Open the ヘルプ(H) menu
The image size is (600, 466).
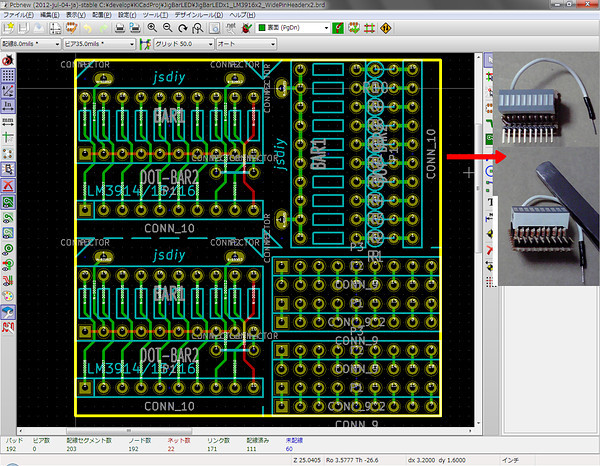(241, 16)
